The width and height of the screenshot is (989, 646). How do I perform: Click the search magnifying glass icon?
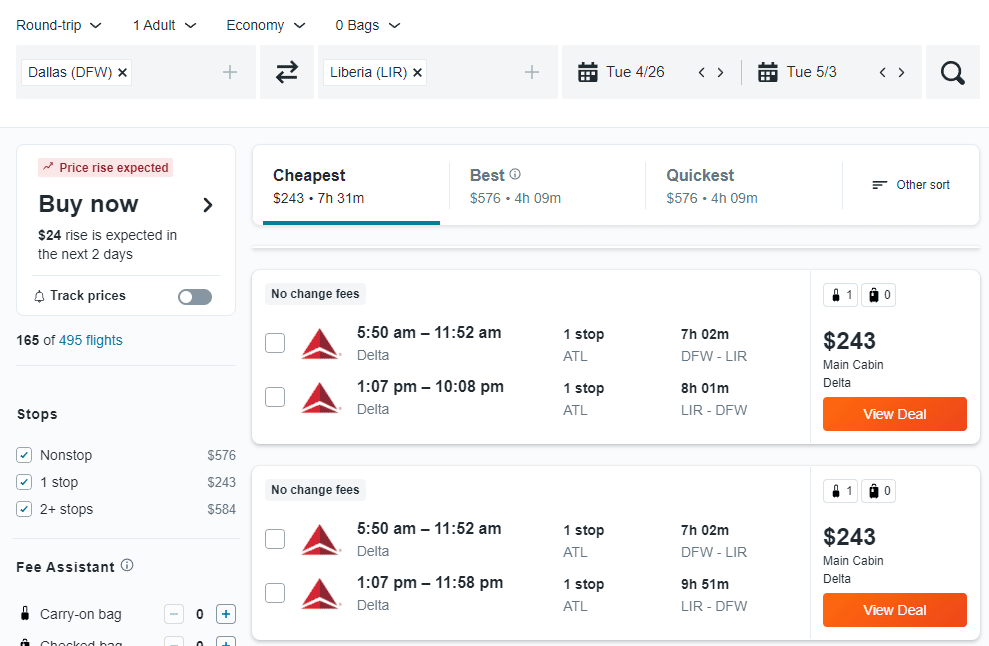pyautogui.click(x=951, y=71)
